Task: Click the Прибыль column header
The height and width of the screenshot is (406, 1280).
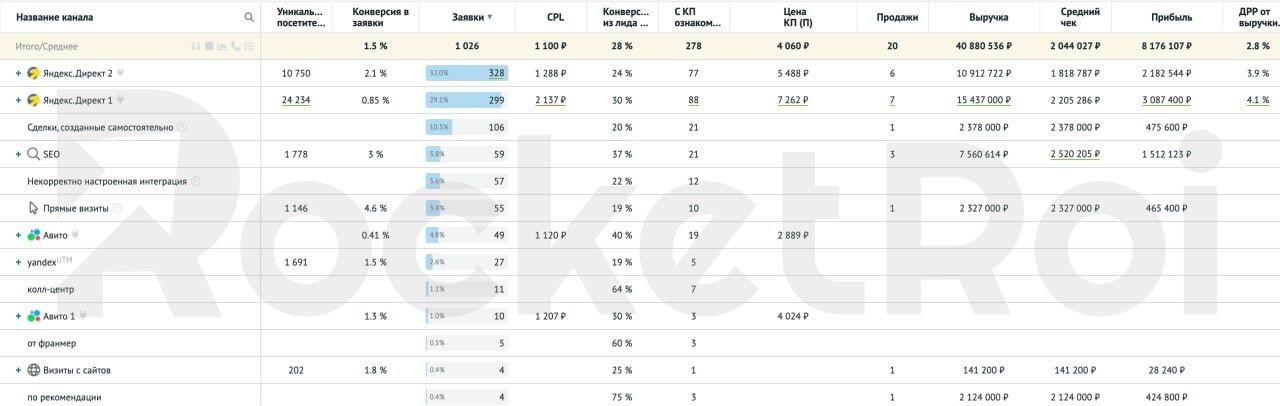Action: click(1165, 17)
